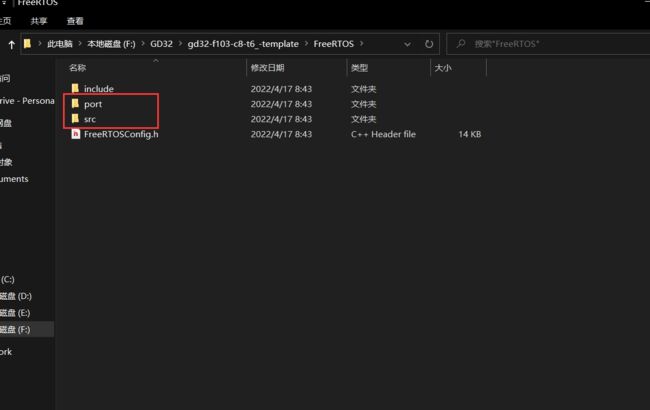Click the port folder name
The width and height of the screenshot is (650, 410).
[x=93, y=104]
